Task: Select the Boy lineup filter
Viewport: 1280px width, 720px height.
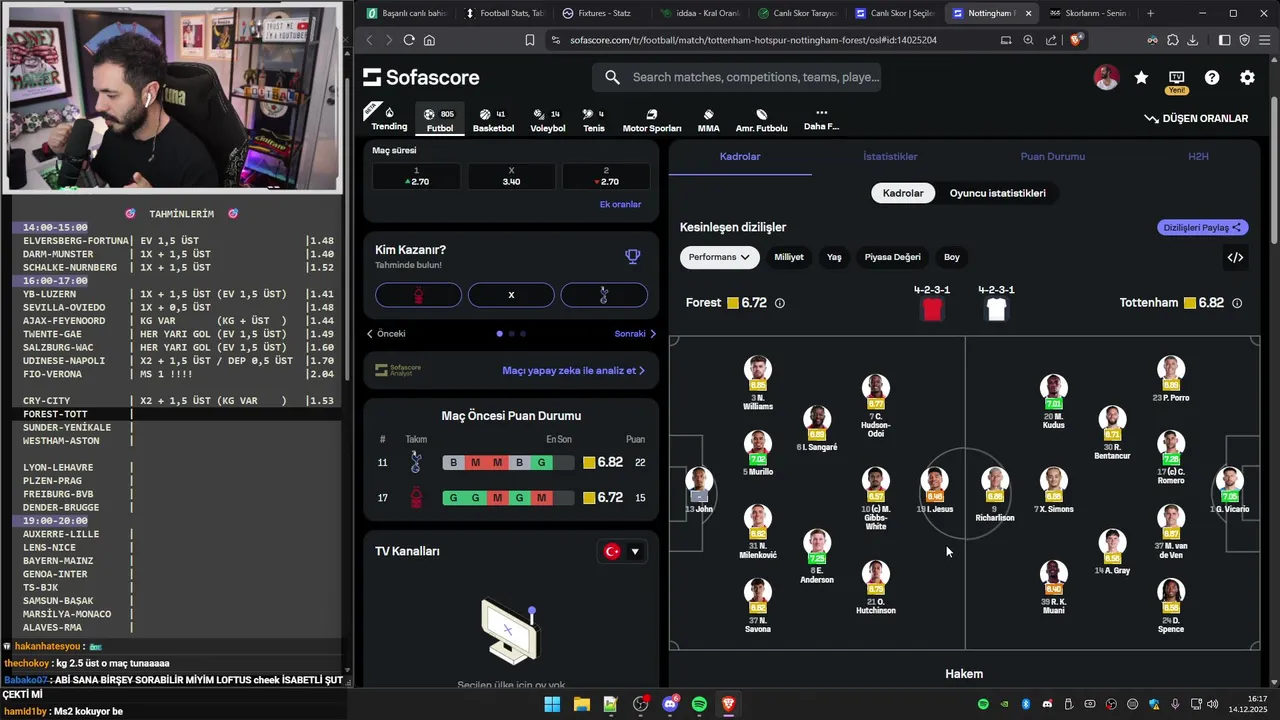Action: (x=952, y=257)
